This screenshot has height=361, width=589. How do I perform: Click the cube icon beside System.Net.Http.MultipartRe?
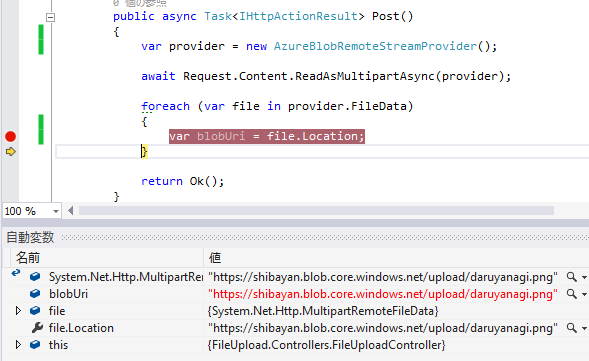click(35, 276)
